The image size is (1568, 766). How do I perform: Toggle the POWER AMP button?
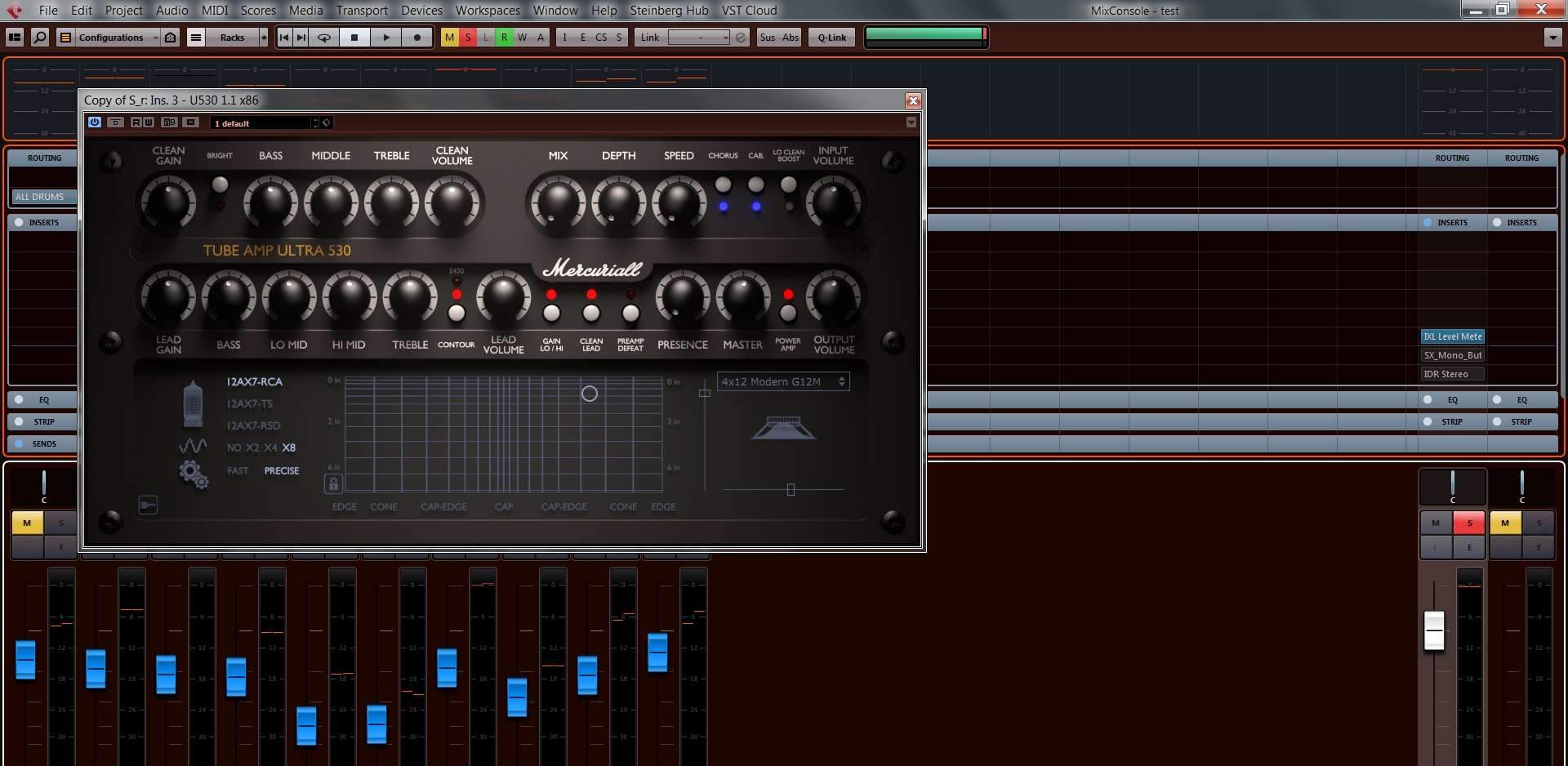tap(788, 314)
